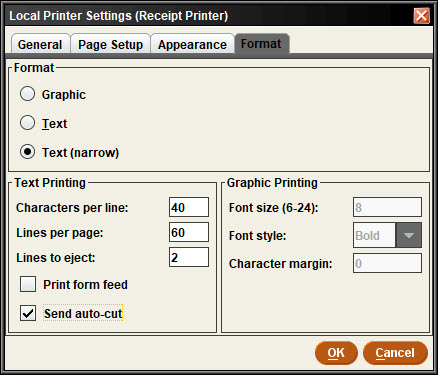Click the Lines to eject field
Viewport: 438px width, 375px height.
tap(189, 257)
